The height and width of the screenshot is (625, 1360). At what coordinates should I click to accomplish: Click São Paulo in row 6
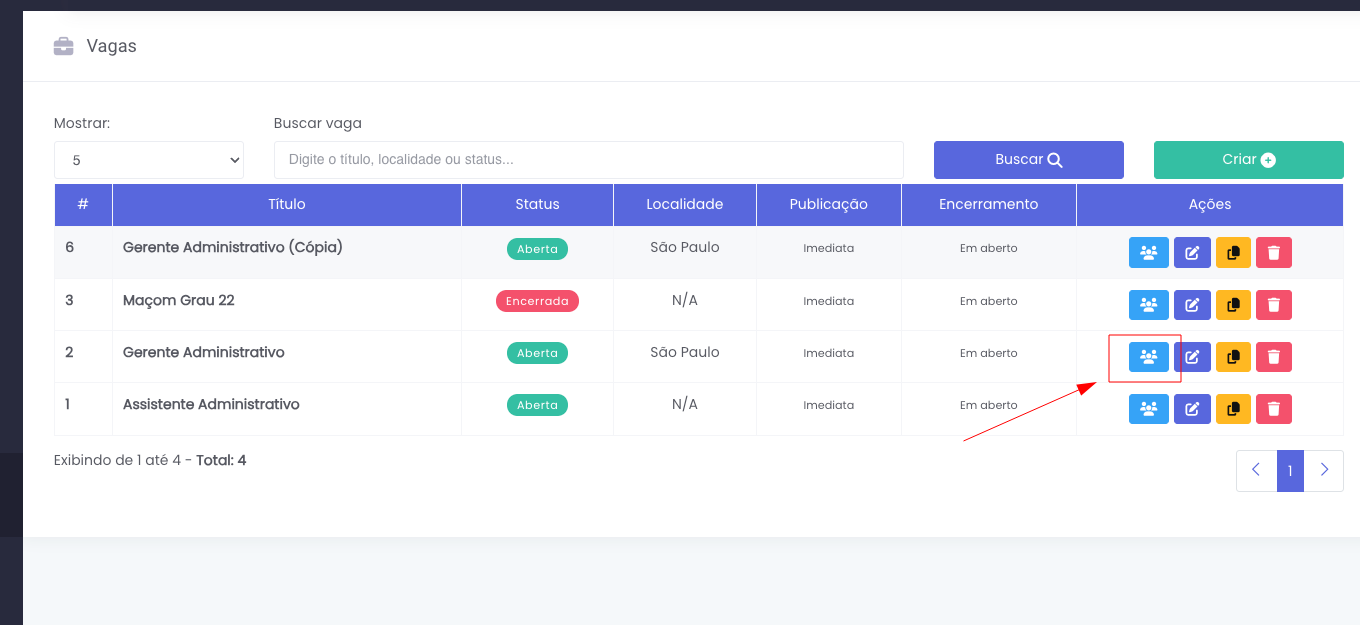point(685,247)
